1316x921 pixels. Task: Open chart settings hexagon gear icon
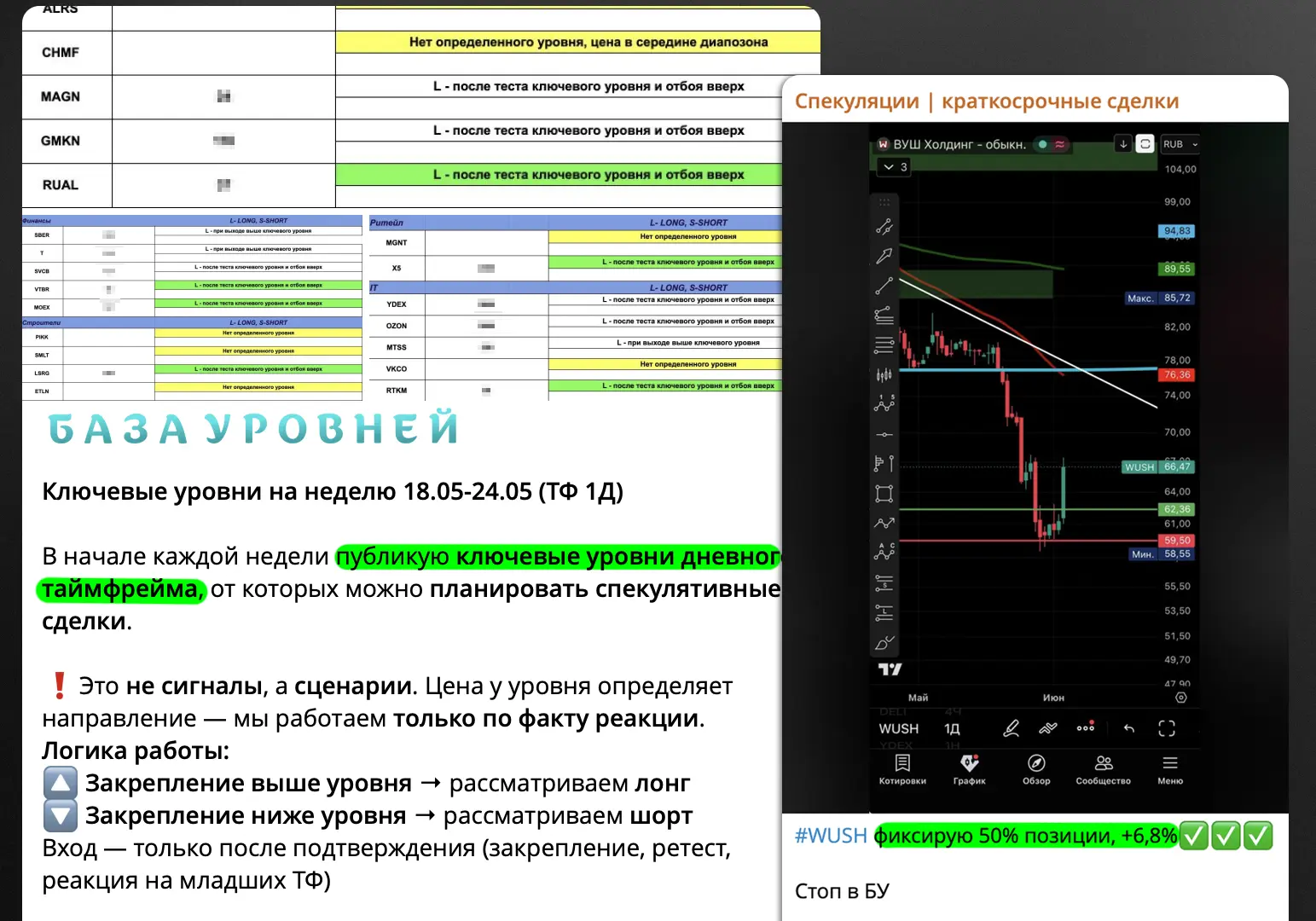pos(1181,698)
